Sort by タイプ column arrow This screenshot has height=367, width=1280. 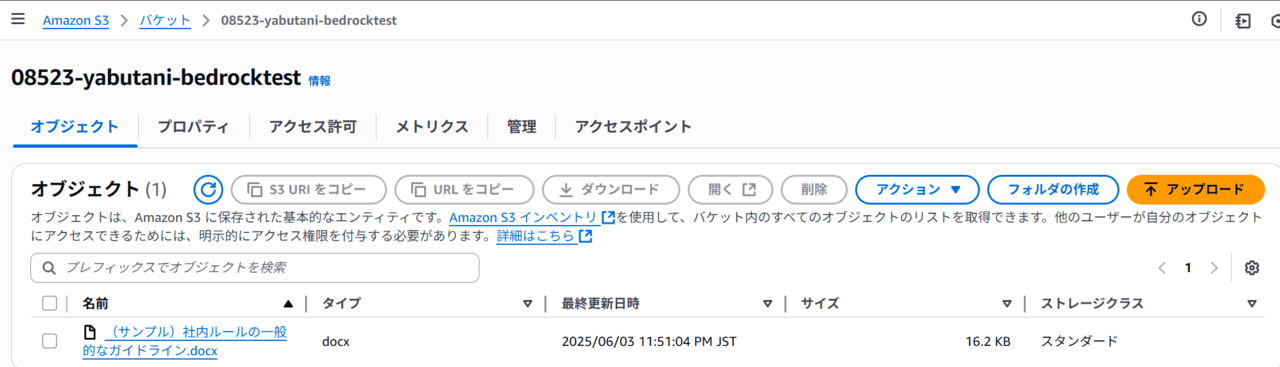[527, 303]
